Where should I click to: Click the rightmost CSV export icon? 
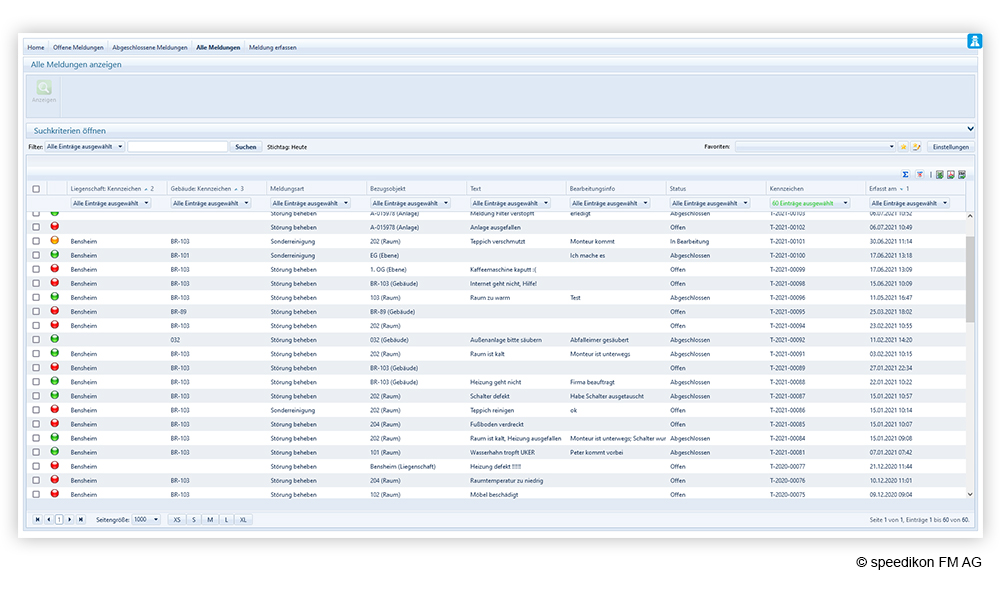tap(962, 174)
